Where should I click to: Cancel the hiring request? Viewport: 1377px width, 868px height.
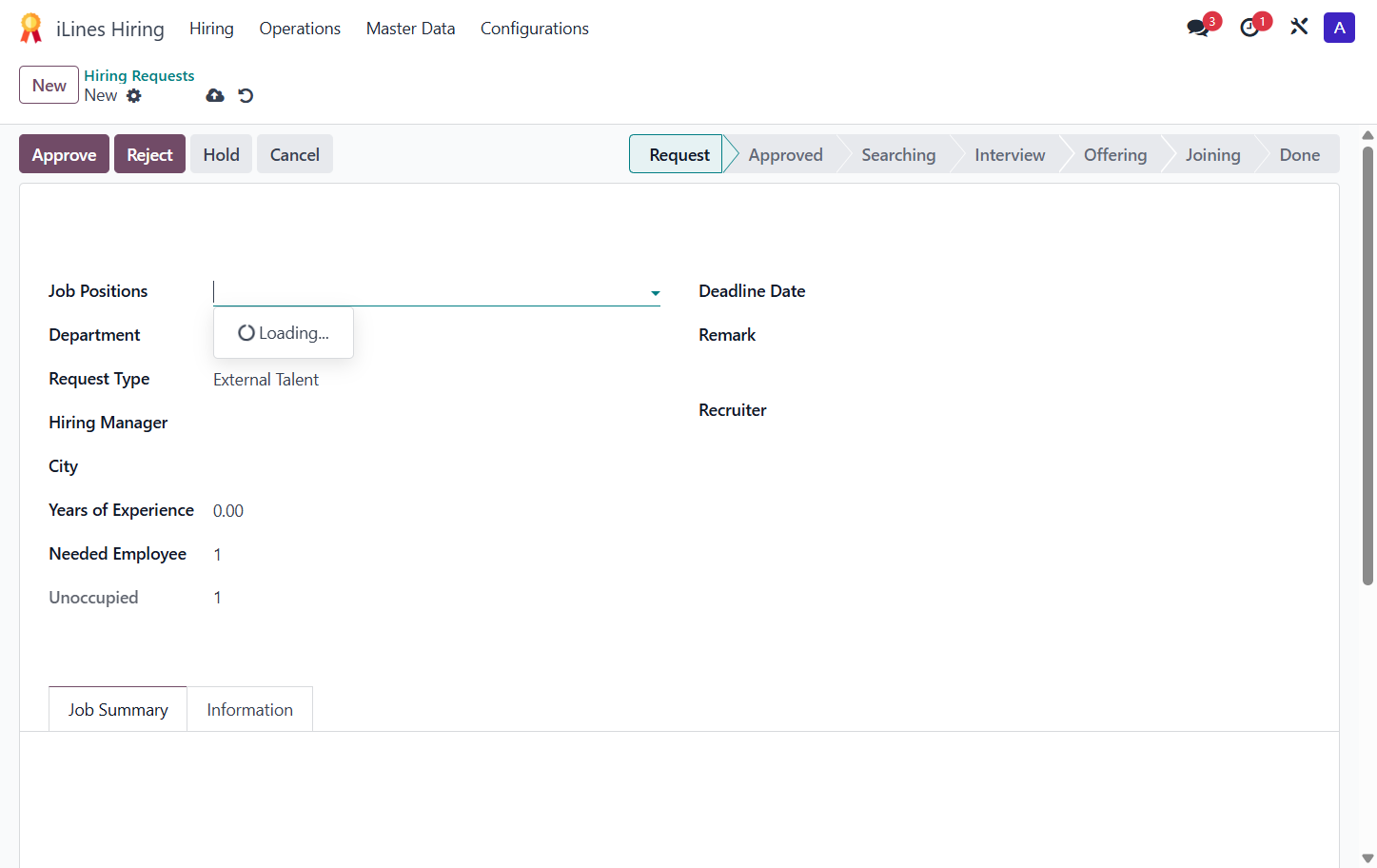pyautogui.click(x=294, y=154)
